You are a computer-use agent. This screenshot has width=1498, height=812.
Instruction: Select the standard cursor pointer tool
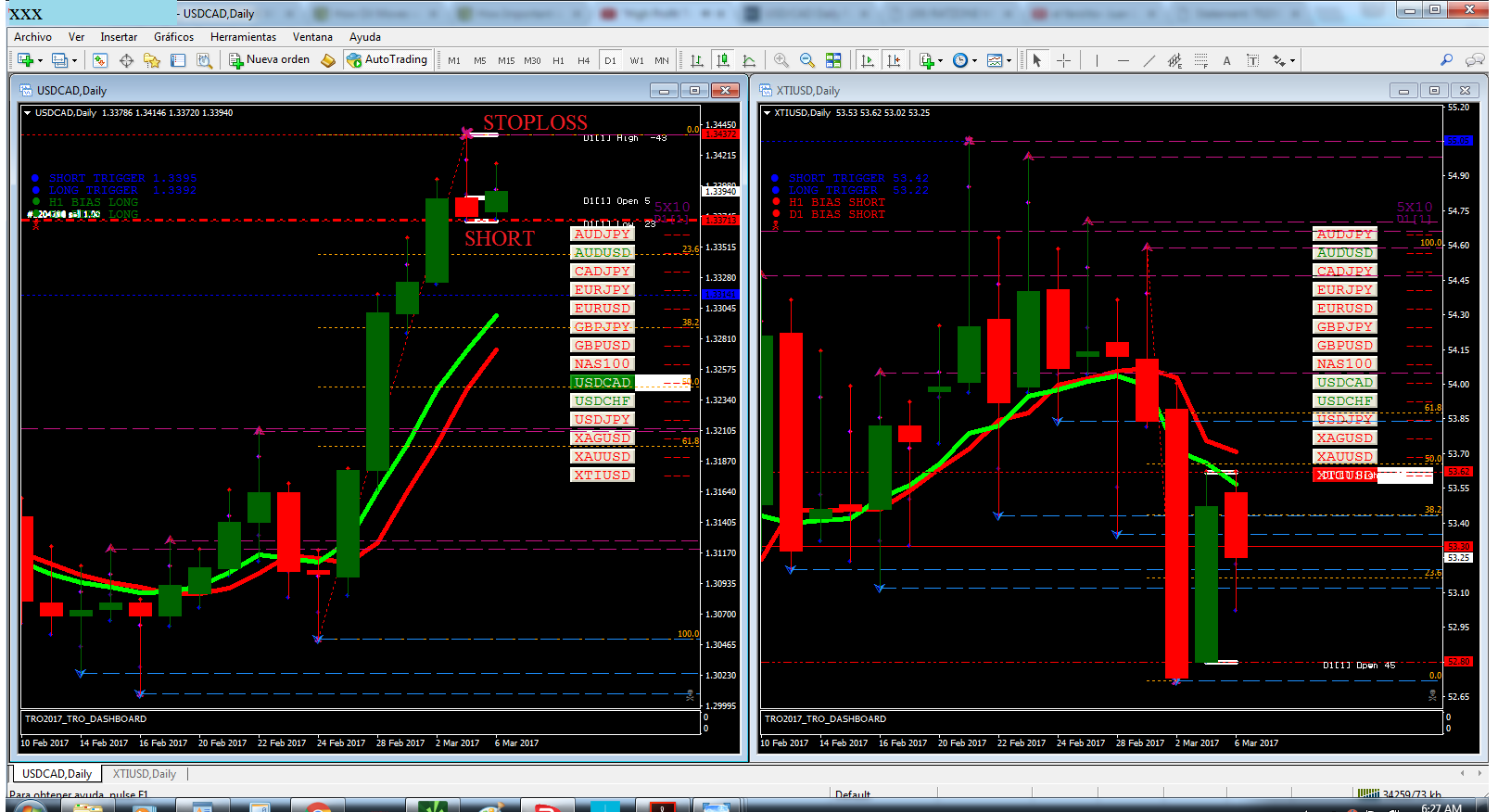(x=1037, y=60)
